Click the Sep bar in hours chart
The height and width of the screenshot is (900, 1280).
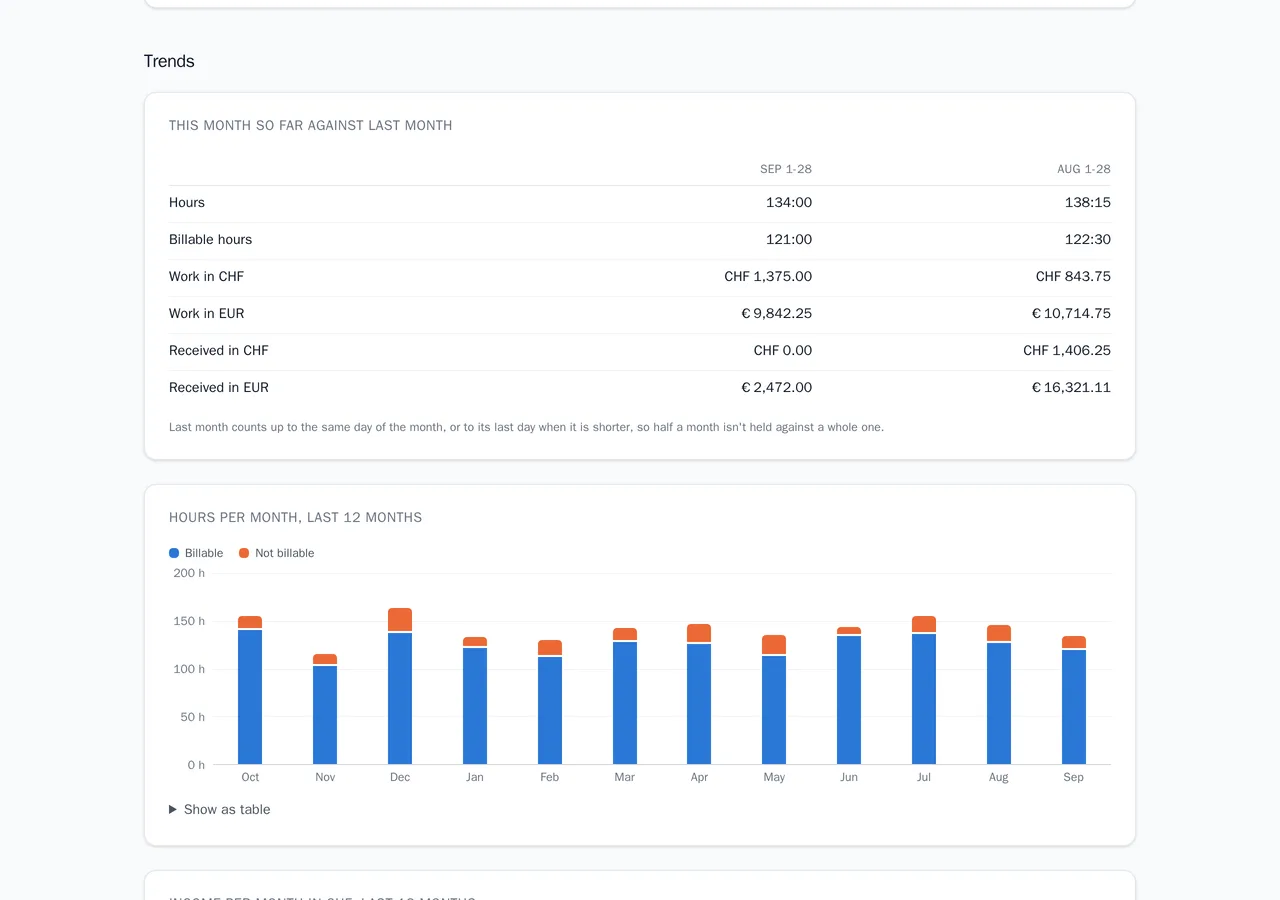[x=1074, y=700]
